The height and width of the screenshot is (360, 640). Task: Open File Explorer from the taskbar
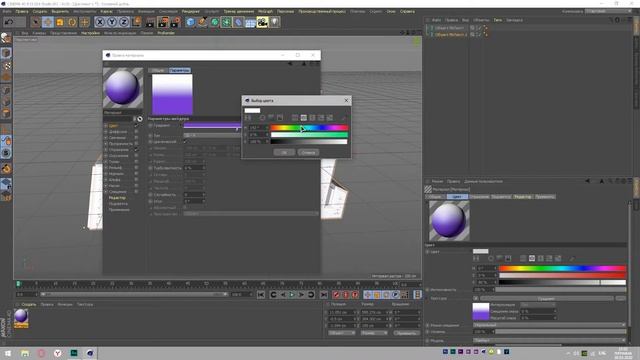coord(25,353)
